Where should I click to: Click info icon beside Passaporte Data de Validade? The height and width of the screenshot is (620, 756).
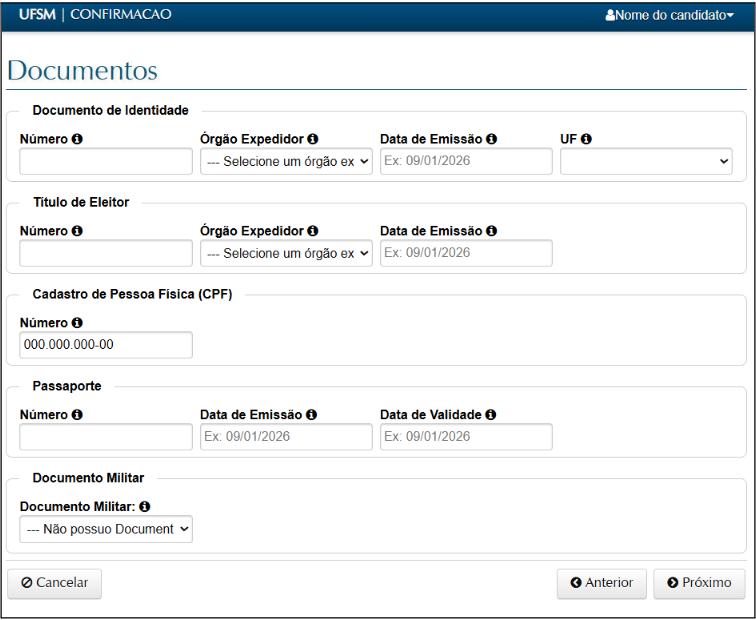(491, 414)
